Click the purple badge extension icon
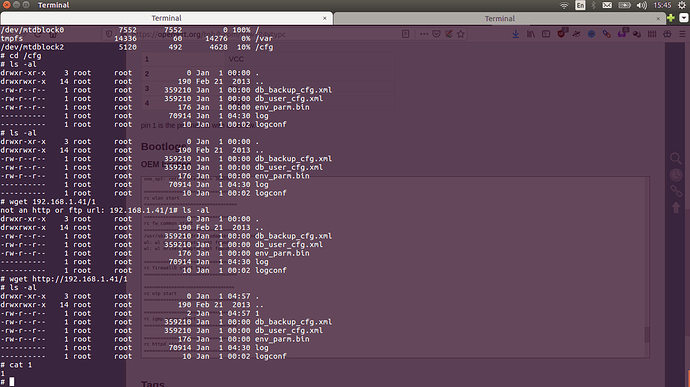The width and height of the screenshot is (690, 387). coord(622,33)
